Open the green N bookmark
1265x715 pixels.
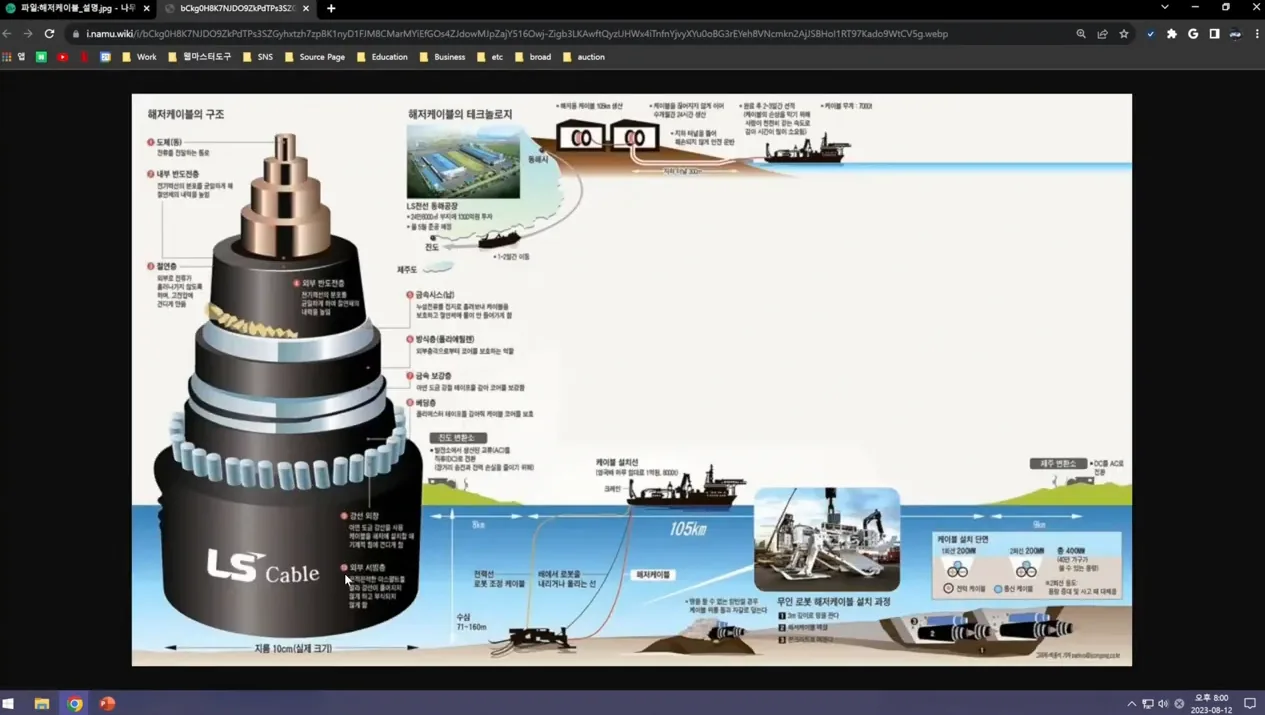[x=41, y=57]
